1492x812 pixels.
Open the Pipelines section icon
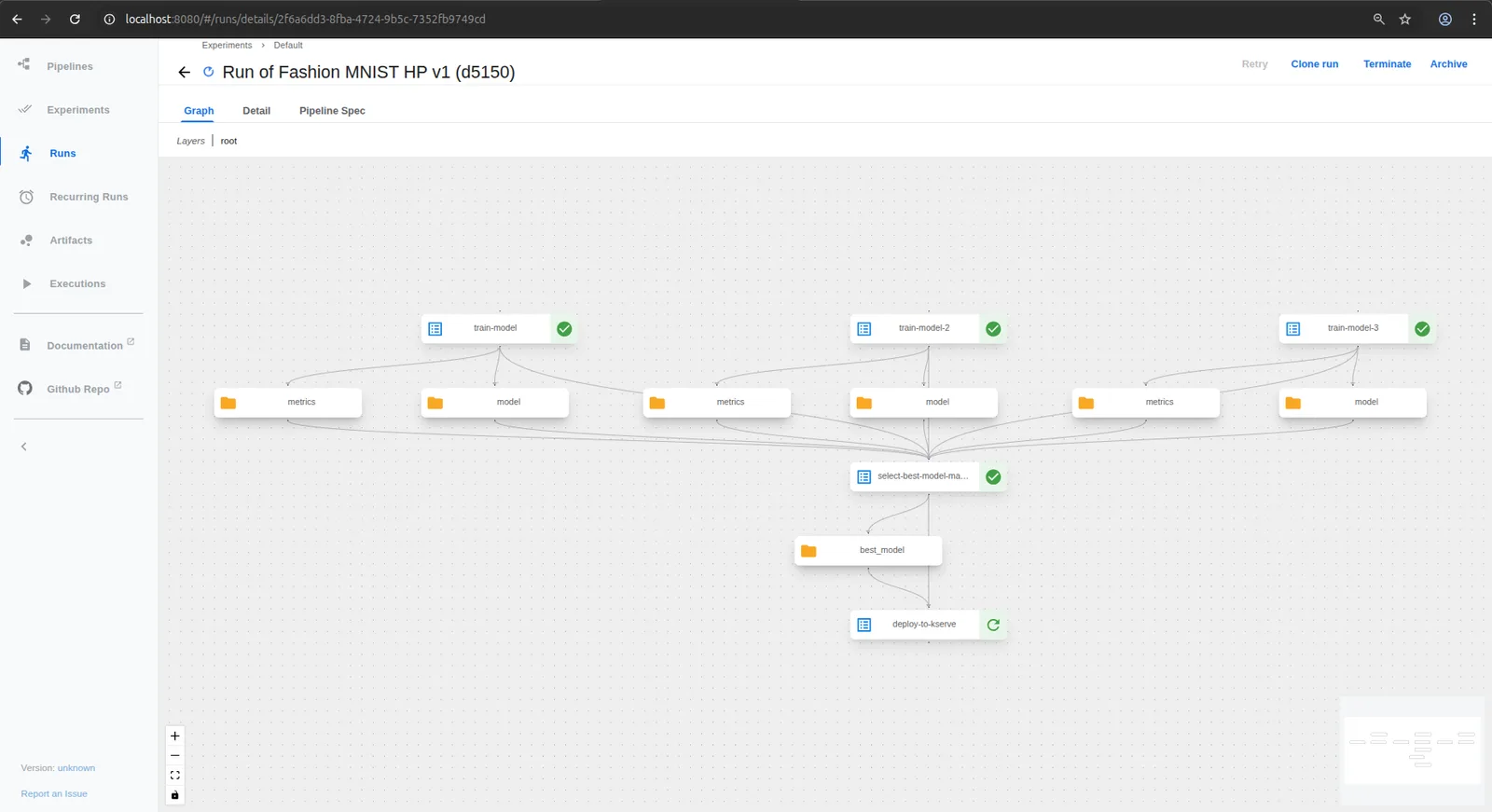point(24,64)
